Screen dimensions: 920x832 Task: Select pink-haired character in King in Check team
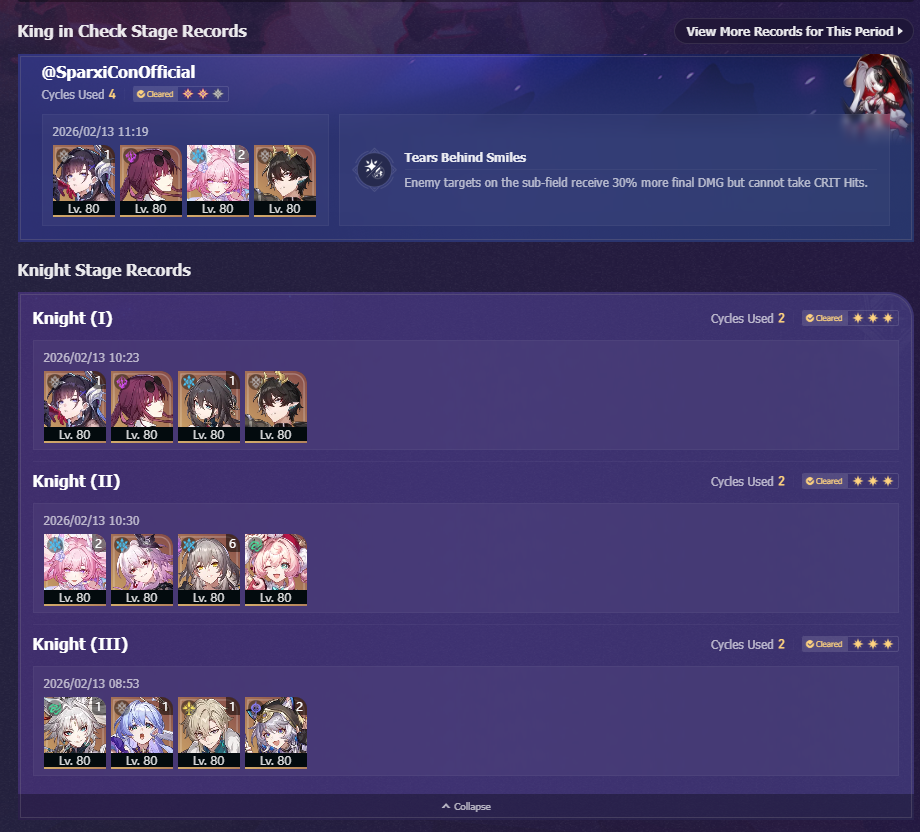(218, 181)
